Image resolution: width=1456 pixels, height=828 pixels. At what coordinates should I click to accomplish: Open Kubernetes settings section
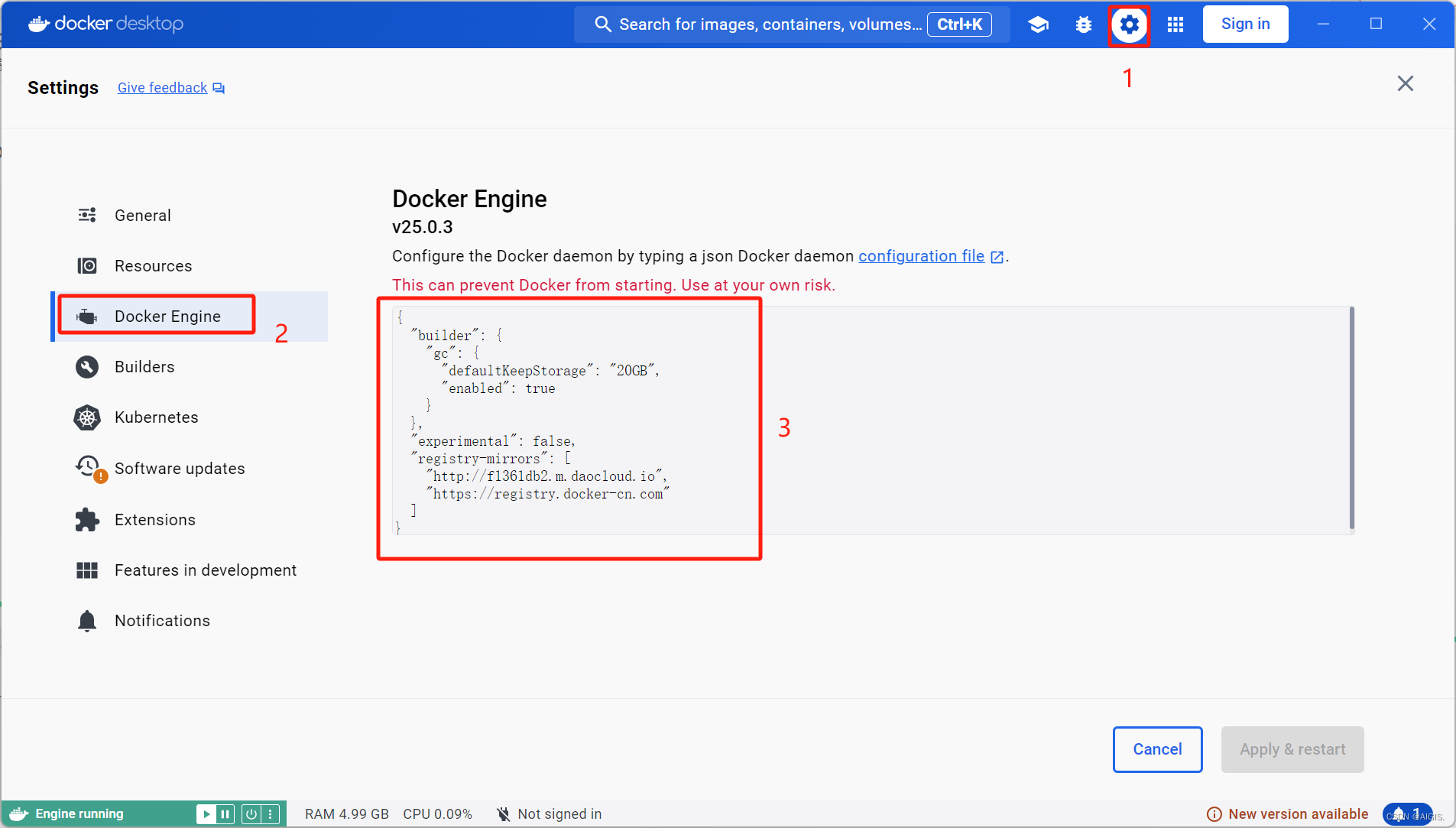(x=190, y=417)
